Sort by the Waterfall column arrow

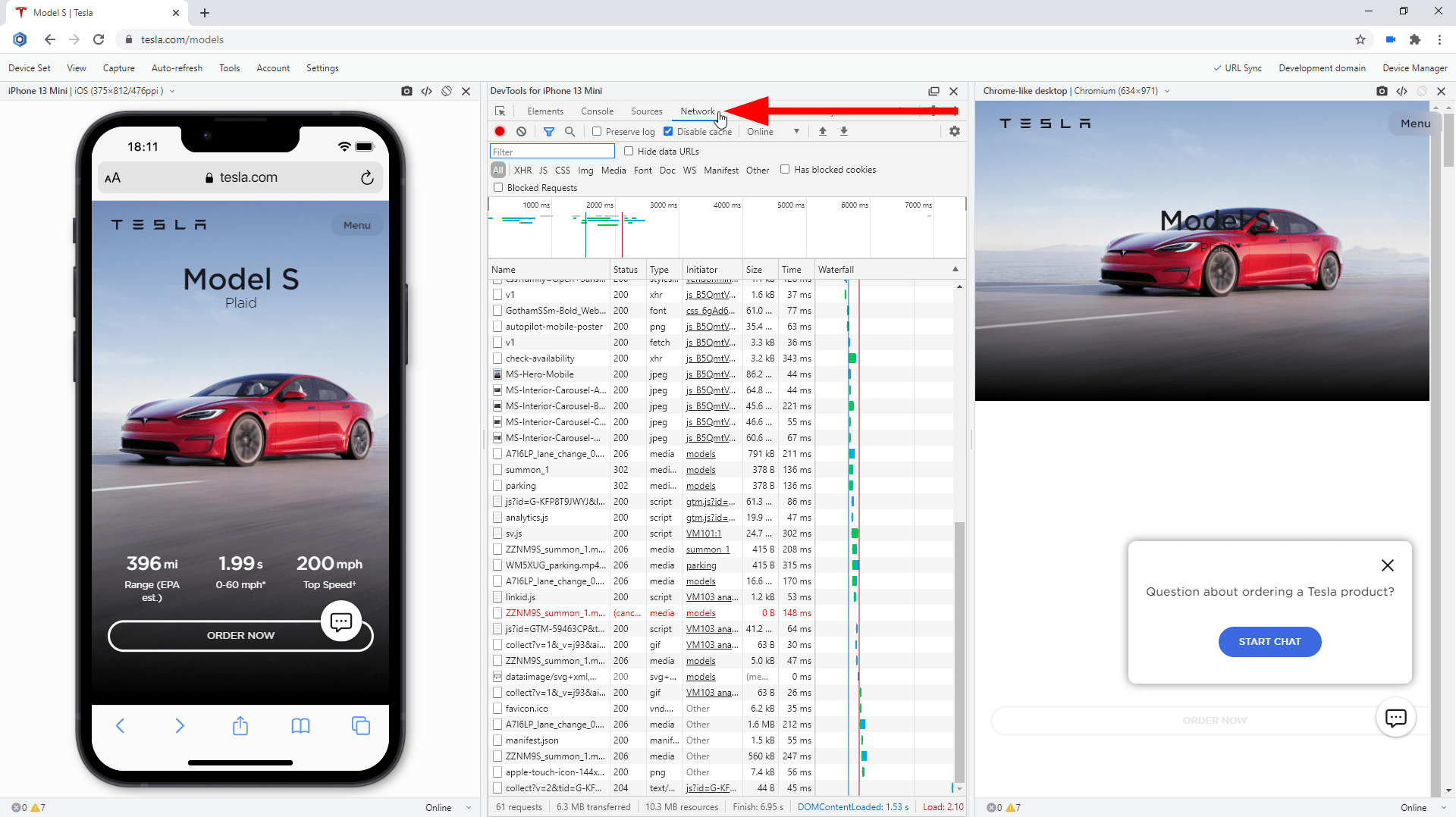click(x=955, y=269)
